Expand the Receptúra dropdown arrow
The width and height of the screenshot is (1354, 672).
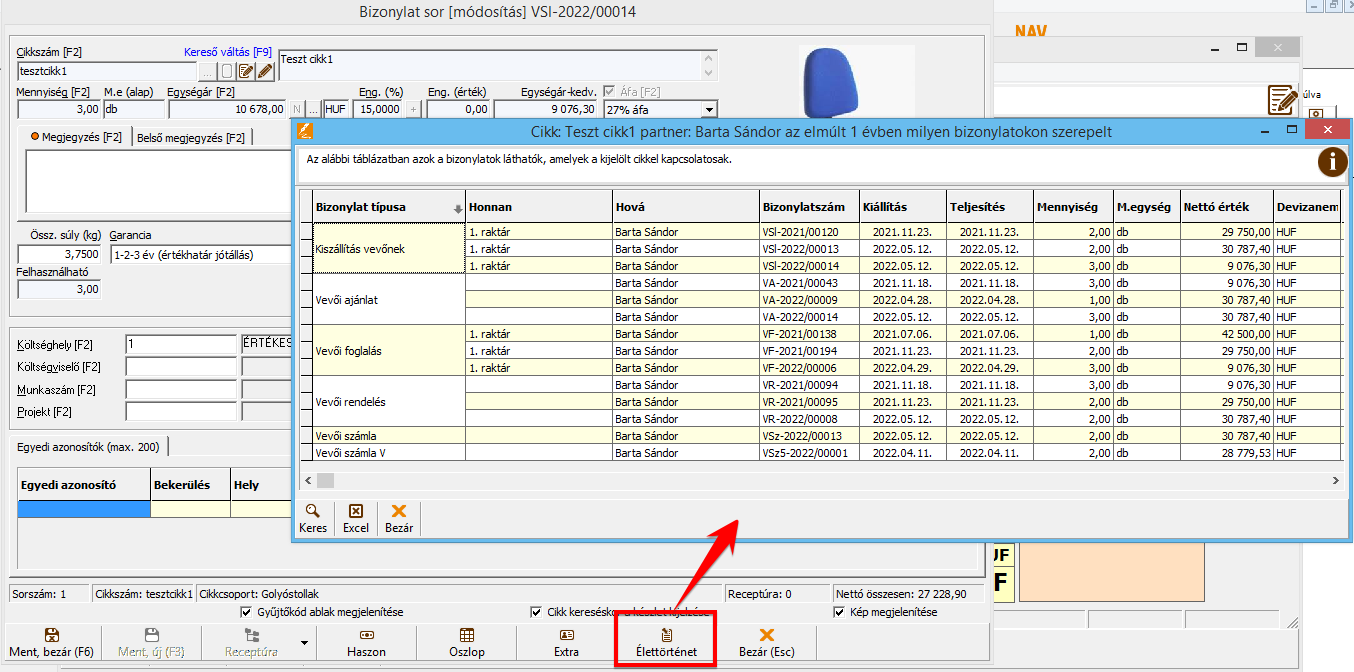pyautogui.click(x=304, y=642)
